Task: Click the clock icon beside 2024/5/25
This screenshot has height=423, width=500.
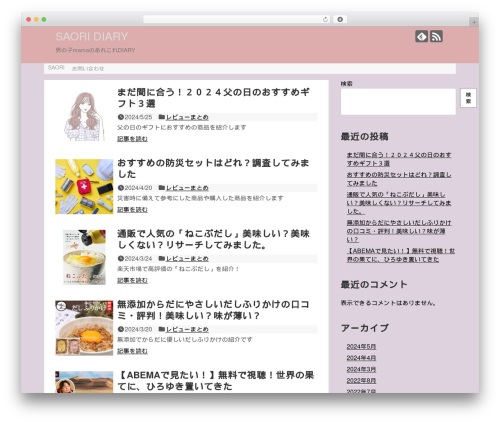Action: click(121, 117)
